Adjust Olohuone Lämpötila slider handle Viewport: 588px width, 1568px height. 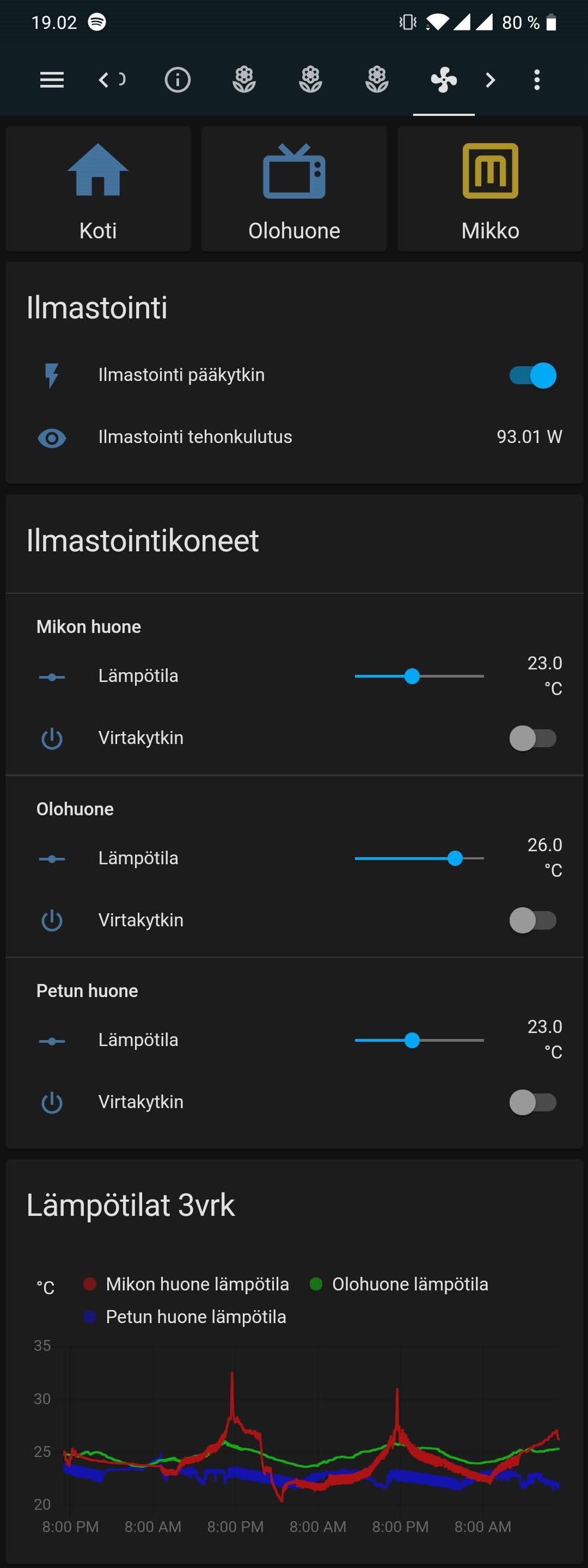[x=455, y=858]
